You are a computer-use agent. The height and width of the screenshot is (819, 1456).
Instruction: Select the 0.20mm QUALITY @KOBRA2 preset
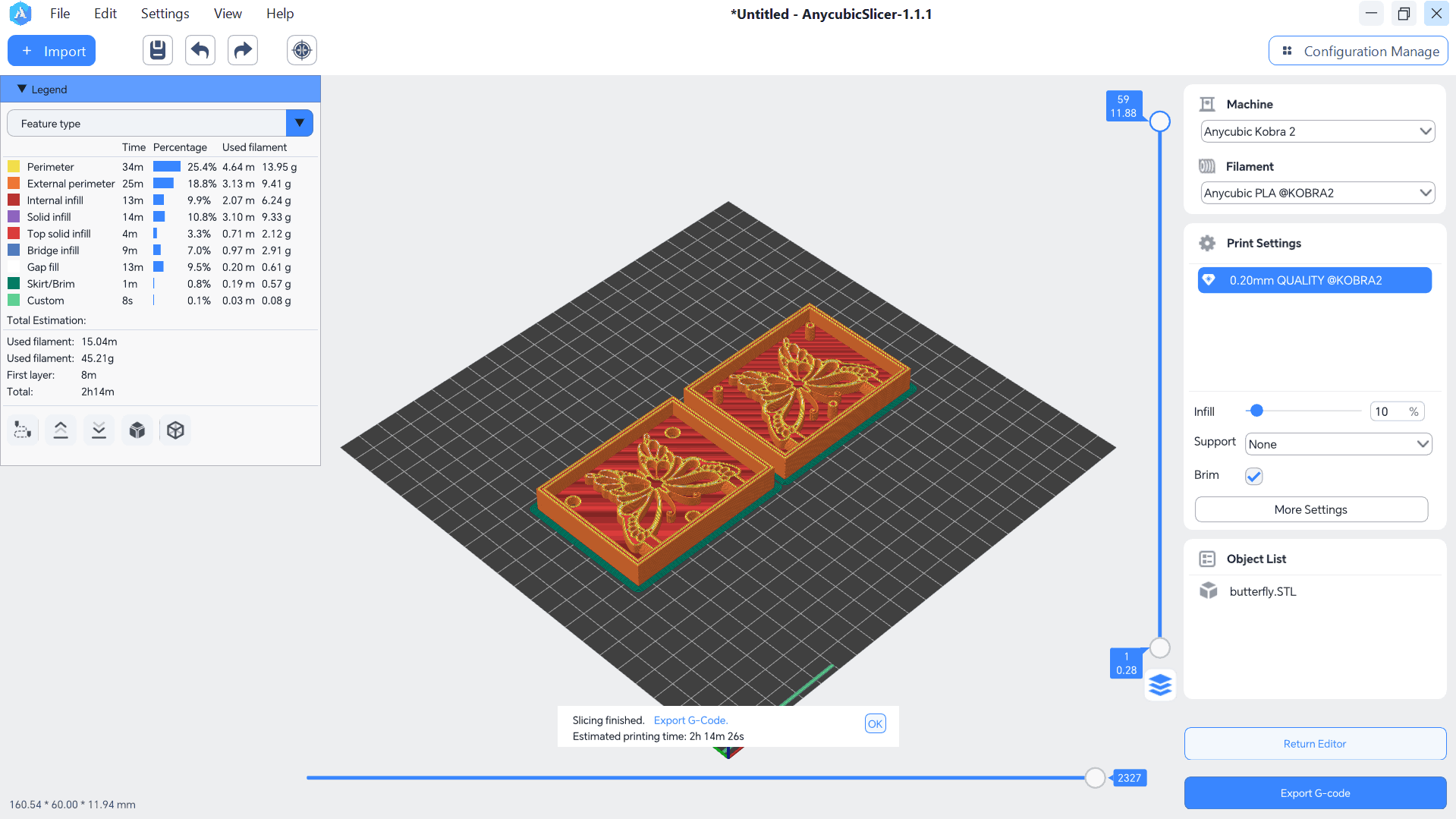[1315, 280]
